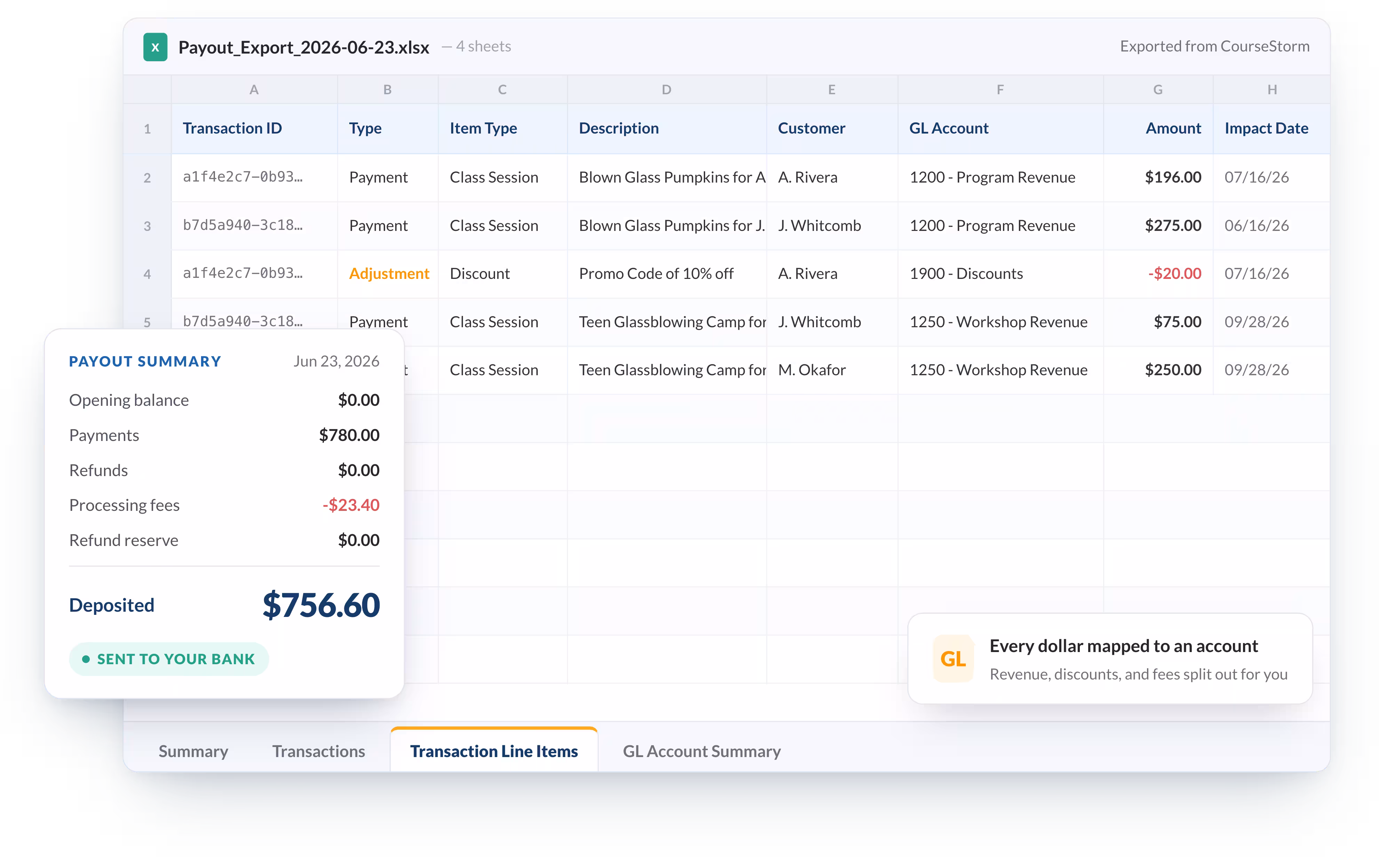
Task: Select row 3 number header
Action: coord(147,226)
